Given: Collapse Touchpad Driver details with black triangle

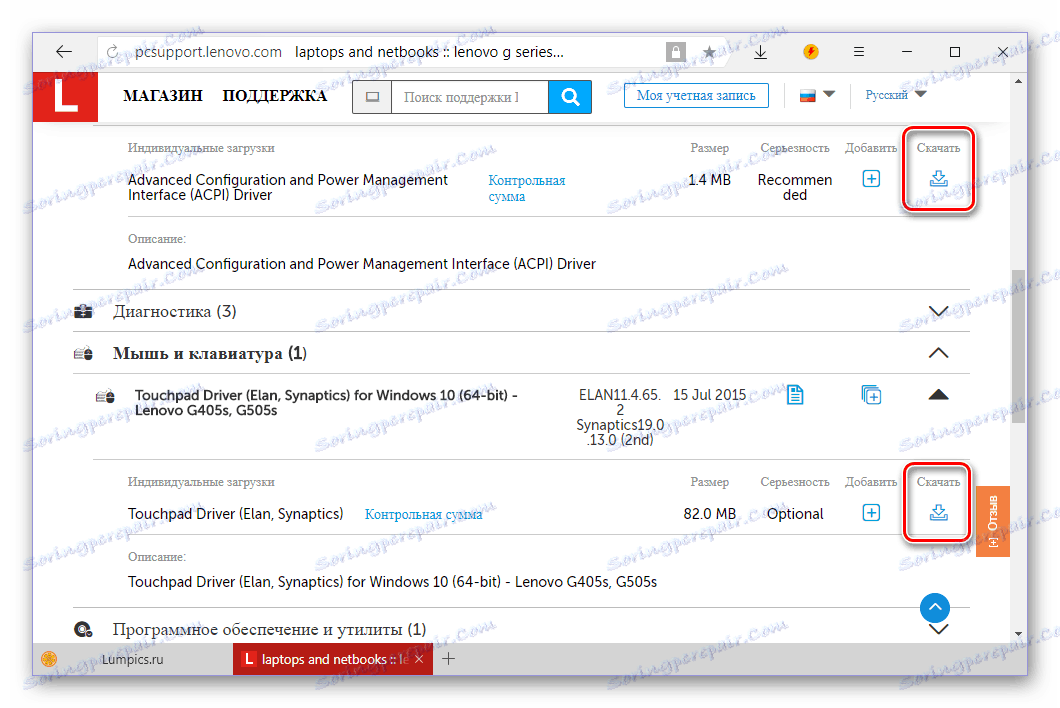Looking at the screenshot, I should coord(938,395).
